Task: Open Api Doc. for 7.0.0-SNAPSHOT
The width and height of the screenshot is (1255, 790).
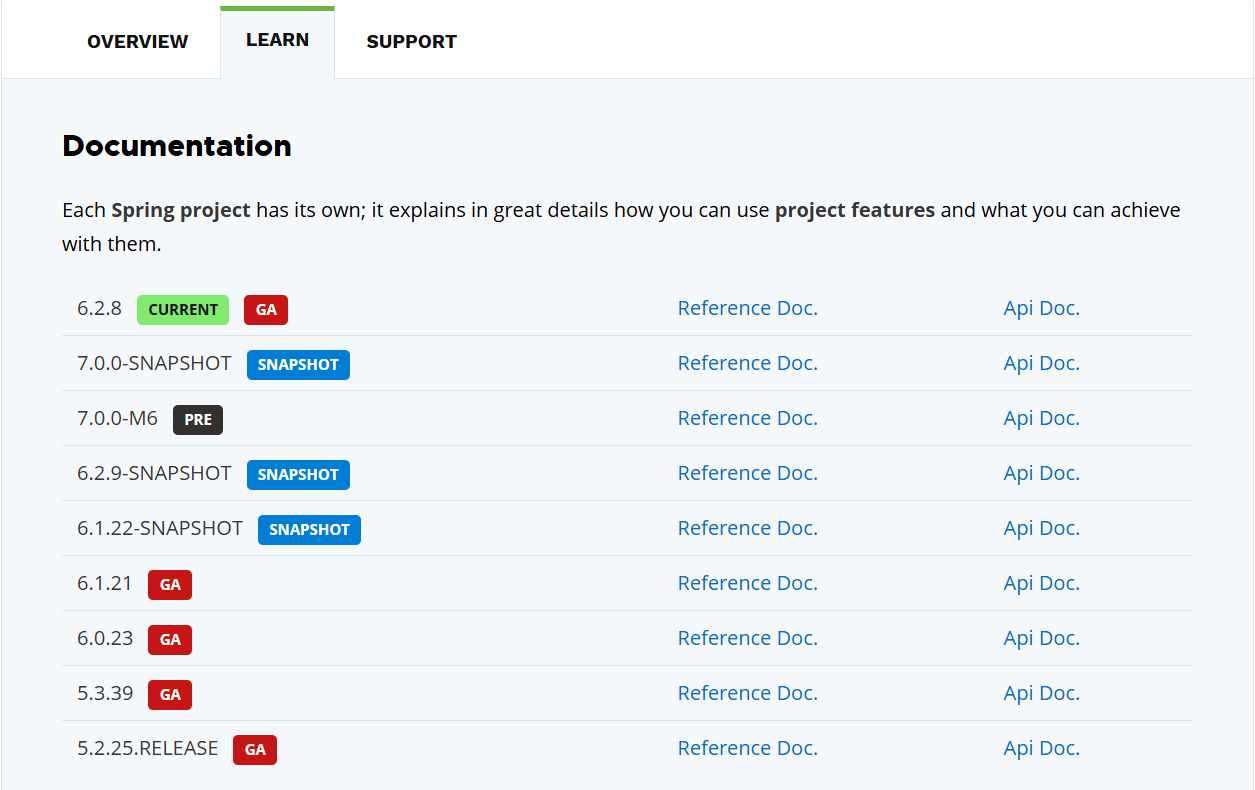Action: click(1041, 363)
